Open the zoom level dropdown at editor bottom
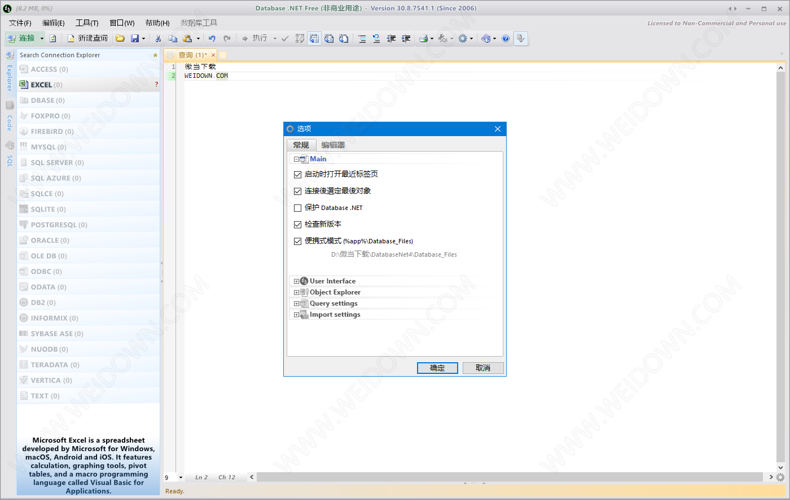The height and width of the screenshot is (500, 790). [181, 477]
